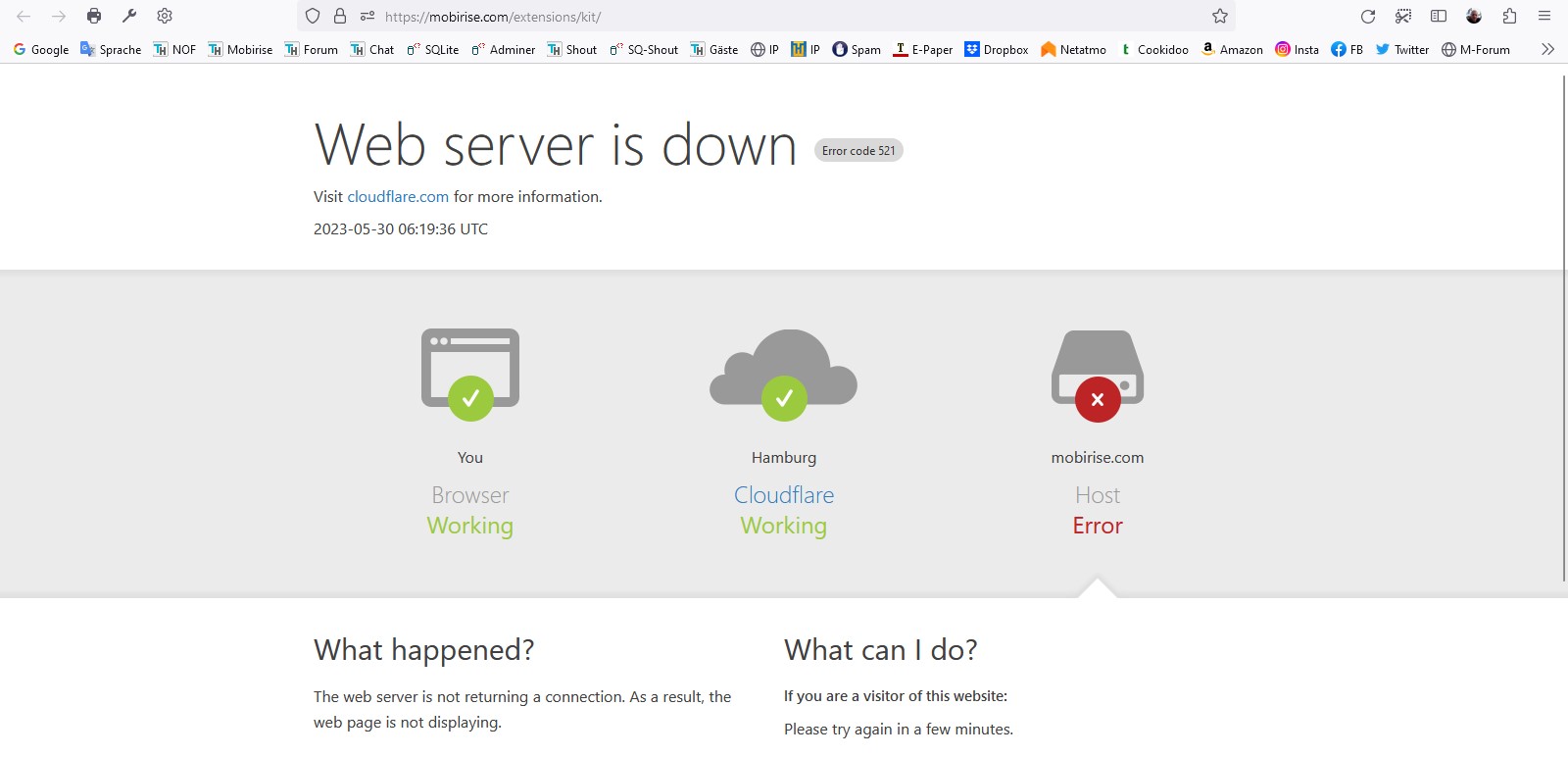This screenshot has width=1568, height=757.
Task: Open the Firefox account avatar
Action: pyautogui.click(x=1474, y=16)
